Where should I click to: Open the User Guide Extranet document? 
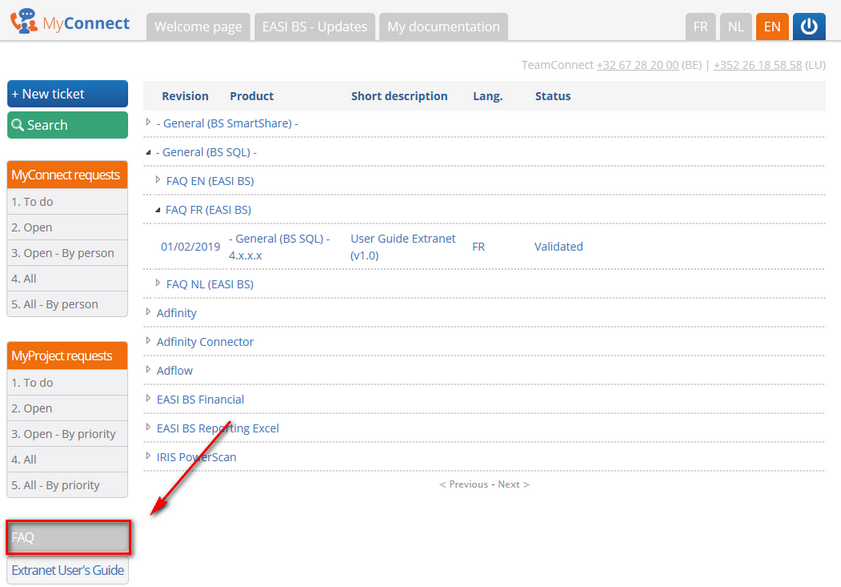(x=402, y=247)
